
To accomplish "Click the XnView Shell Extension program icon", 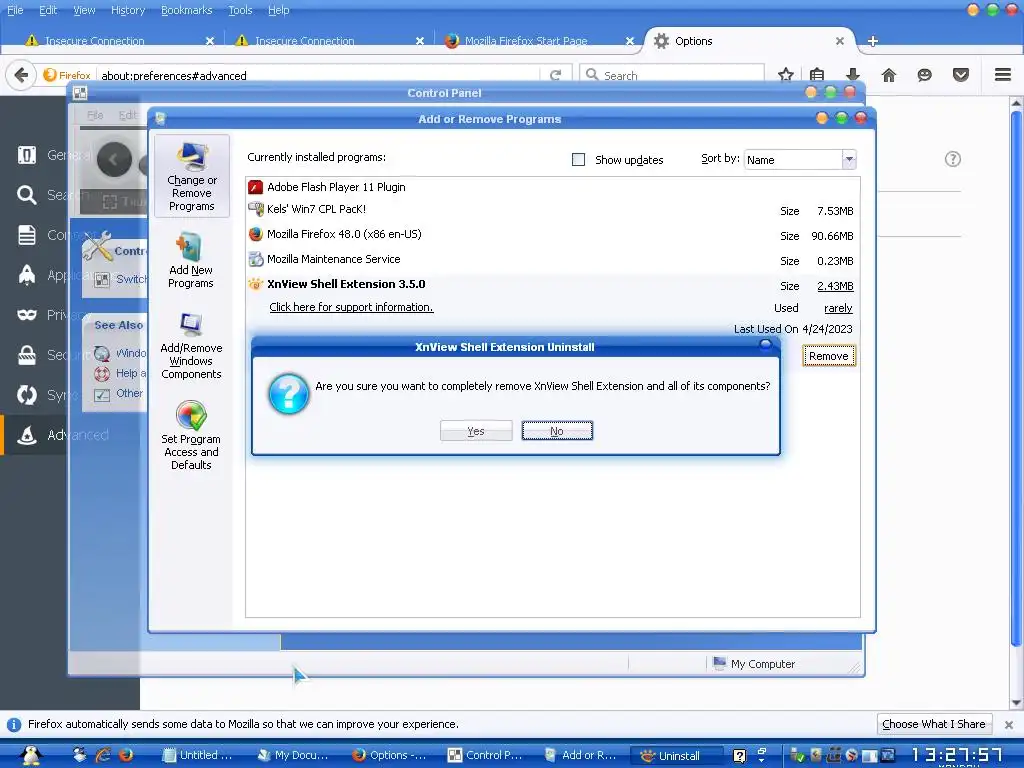I will click(255, 284).
